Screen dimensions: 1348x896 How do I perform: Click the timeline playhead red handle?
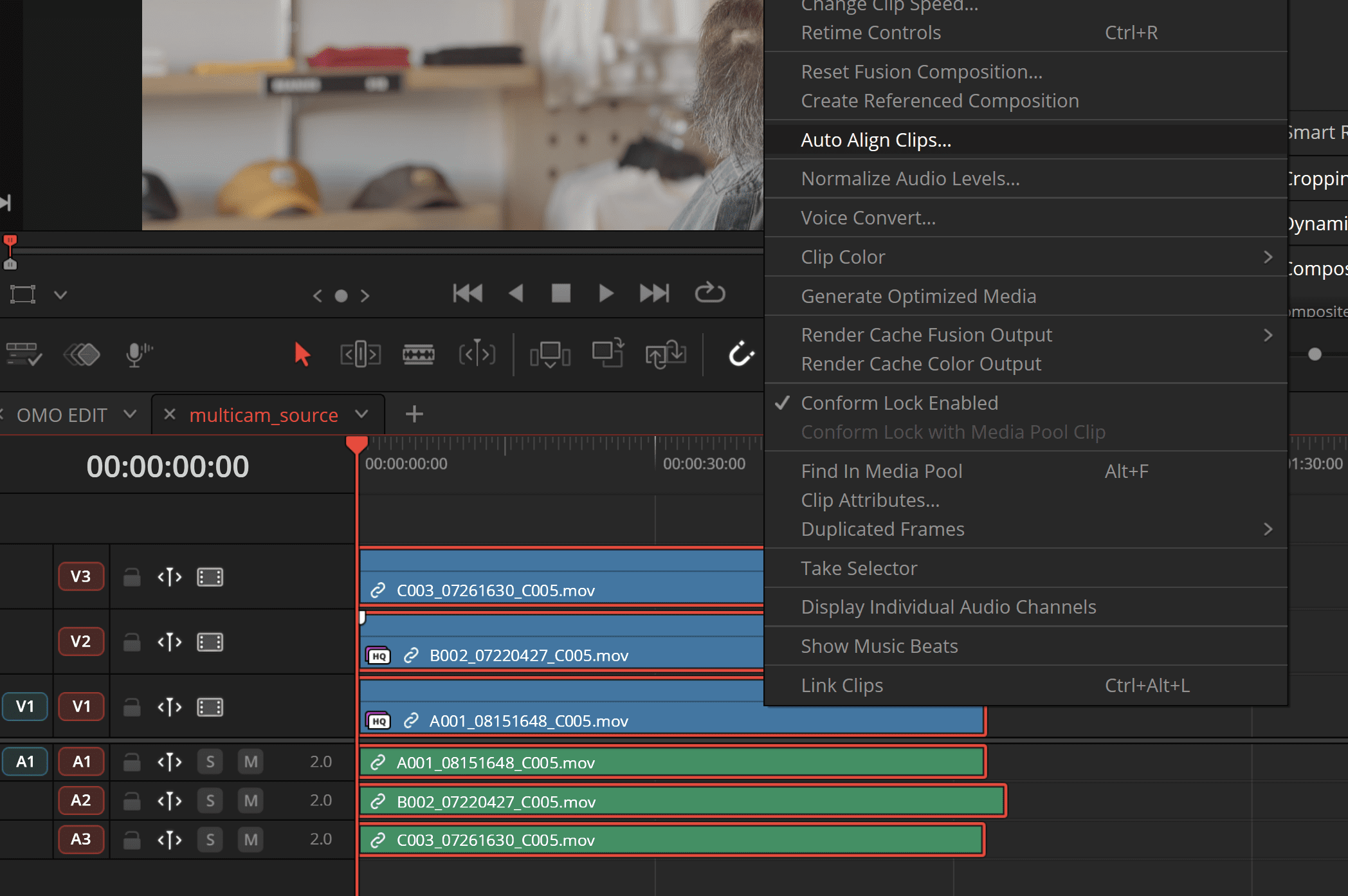(356, 444)
